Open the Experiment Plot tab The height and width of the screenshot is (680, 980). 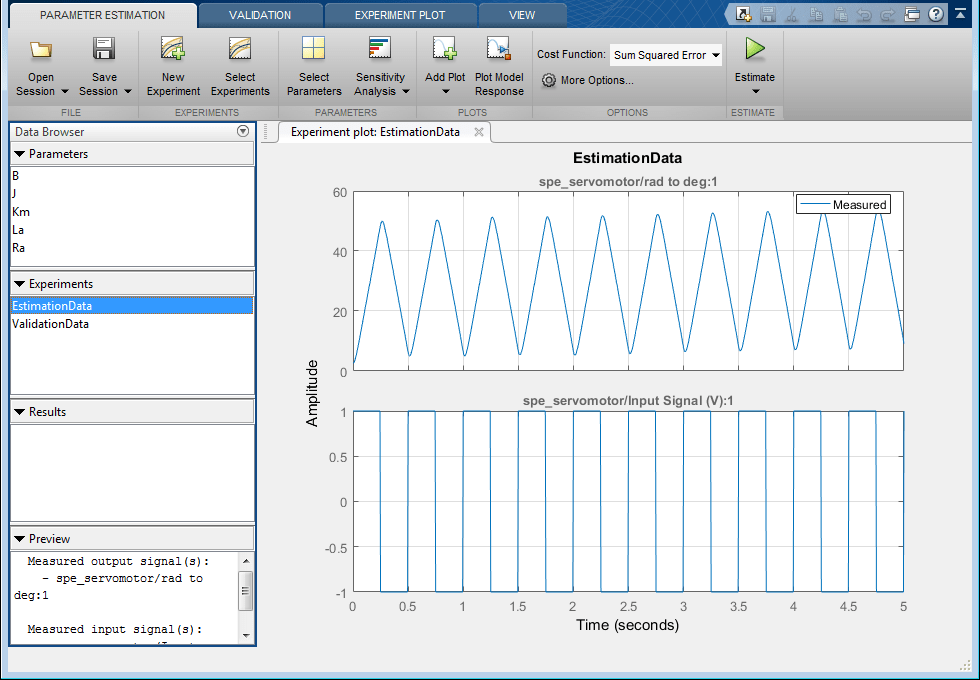pyautogui.click(x=400, y=15)
